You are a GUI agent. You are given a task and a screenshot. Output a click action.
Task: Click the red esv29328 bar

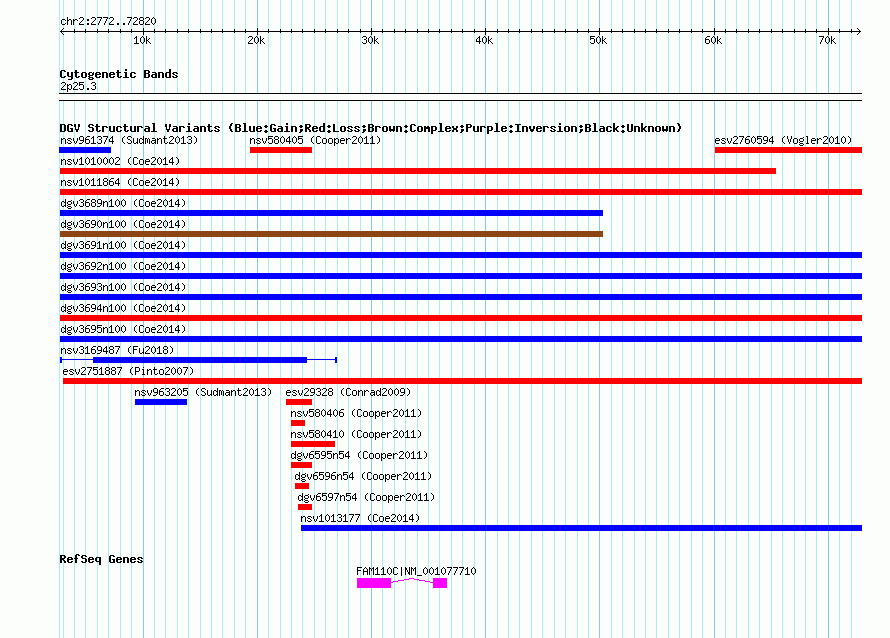299,402
